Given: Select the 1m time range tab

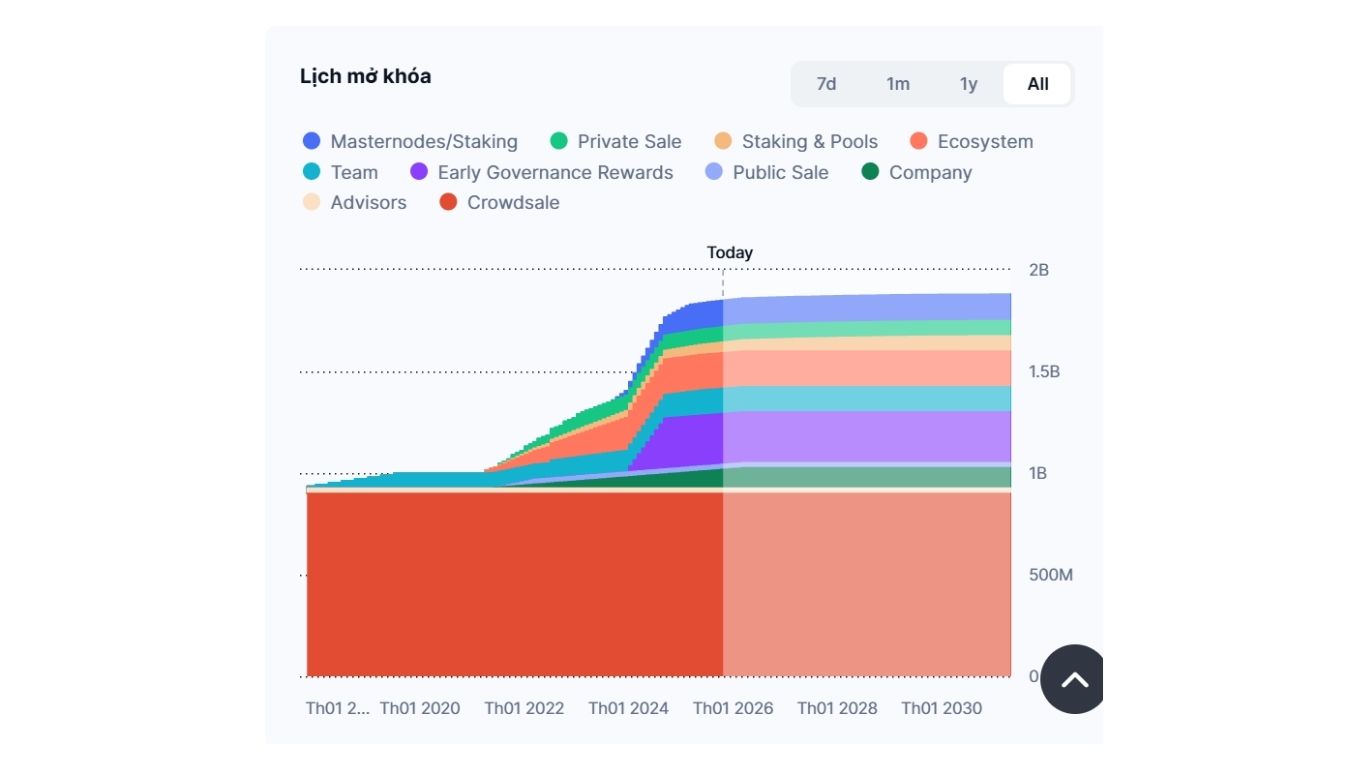Looking at the screenshot, I should click(x=898, y=84).
